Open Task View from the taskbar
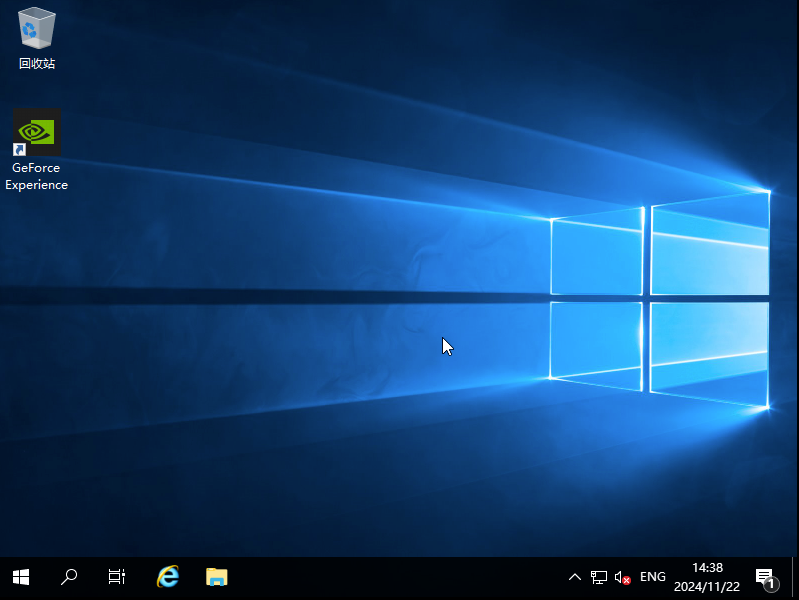 [x=117, y=577]
